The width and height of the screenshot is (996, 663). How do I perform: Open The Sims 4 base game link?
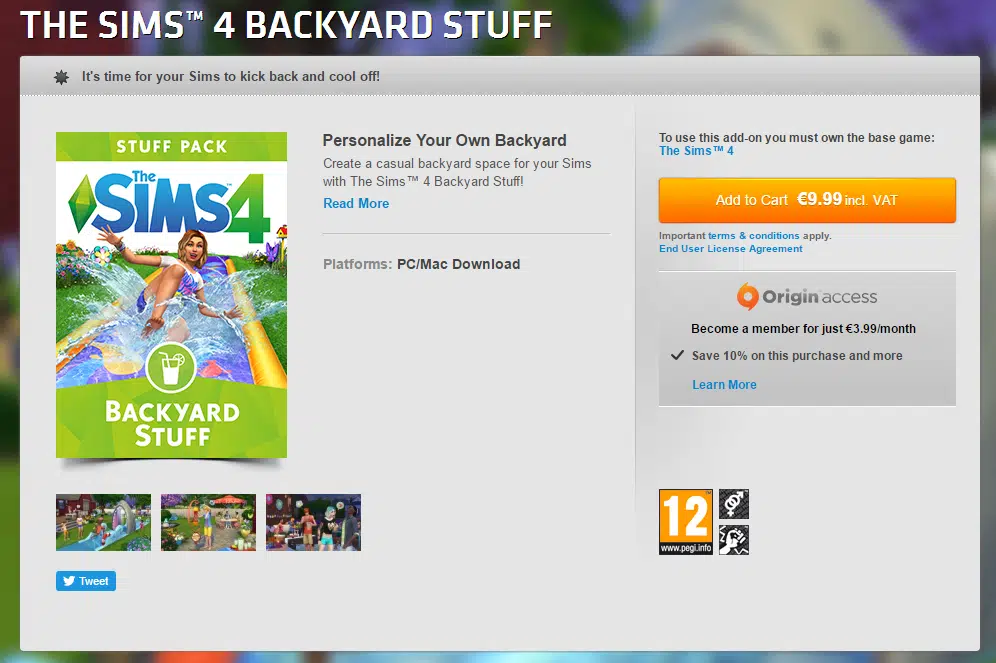[696, 151]
